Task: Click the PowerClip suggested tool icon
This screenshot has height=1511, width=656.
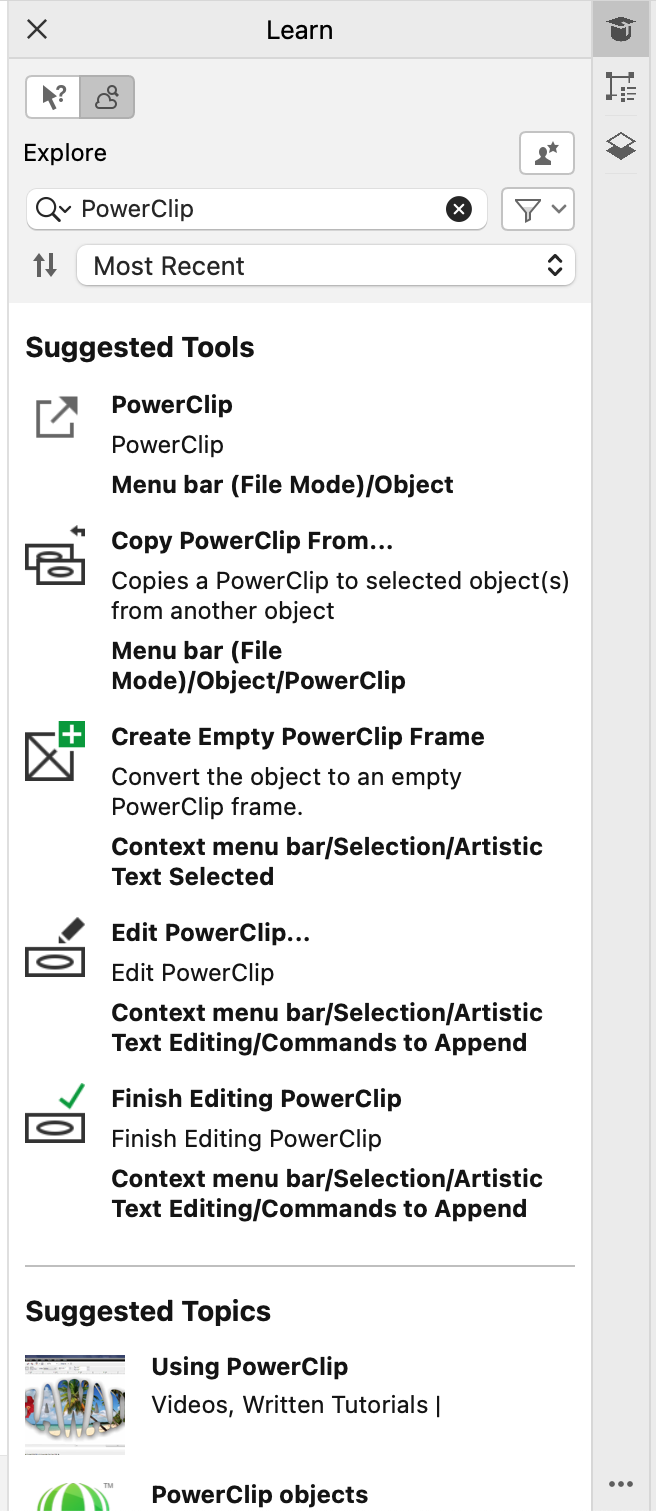Action: [56, 417]
